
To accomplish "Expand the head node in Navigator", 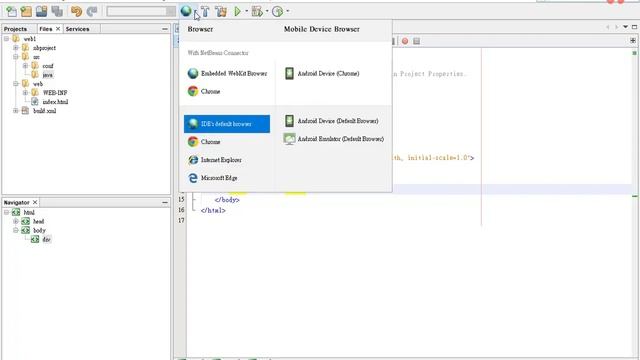I will click(16, 221).
